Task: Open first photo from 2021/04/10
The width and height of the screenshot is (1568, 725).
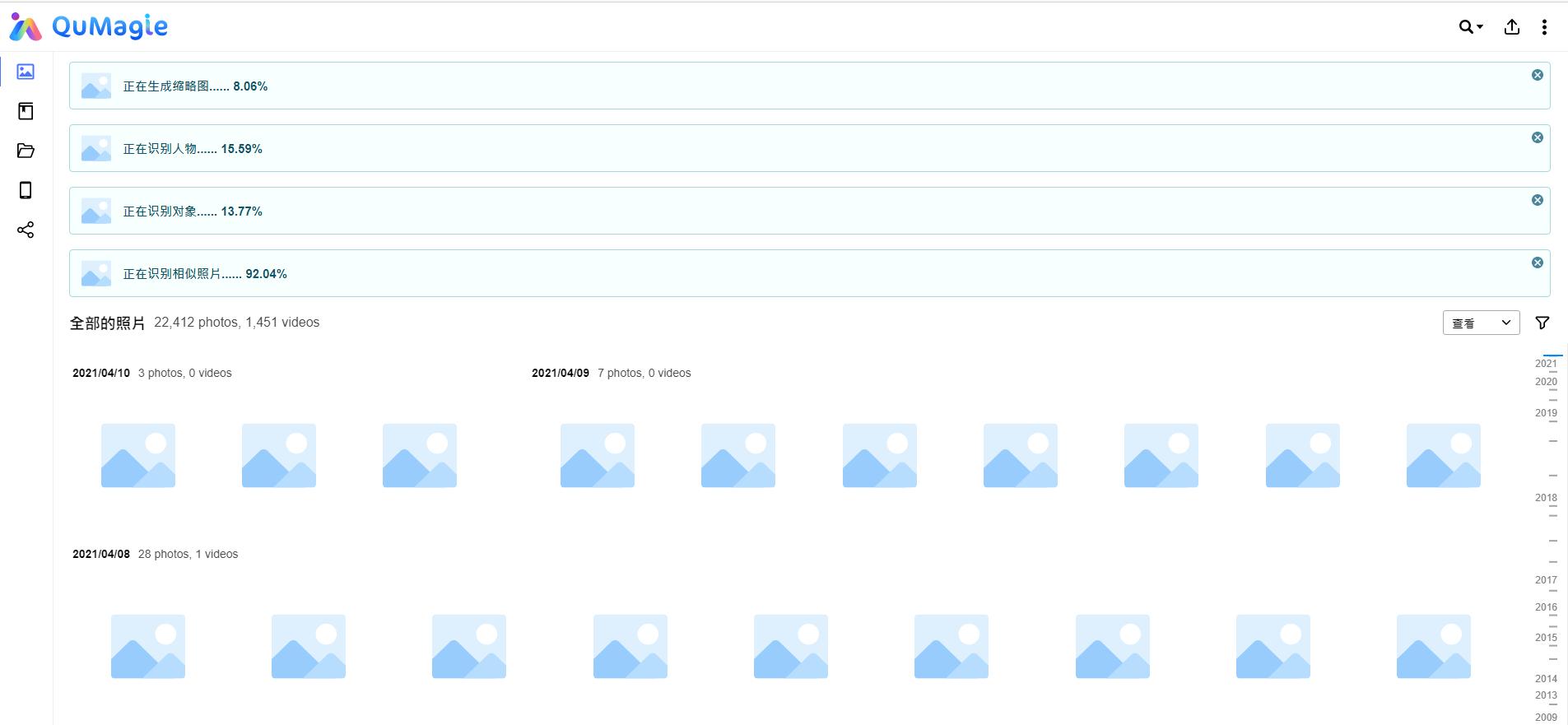Action: pos(138,455)
